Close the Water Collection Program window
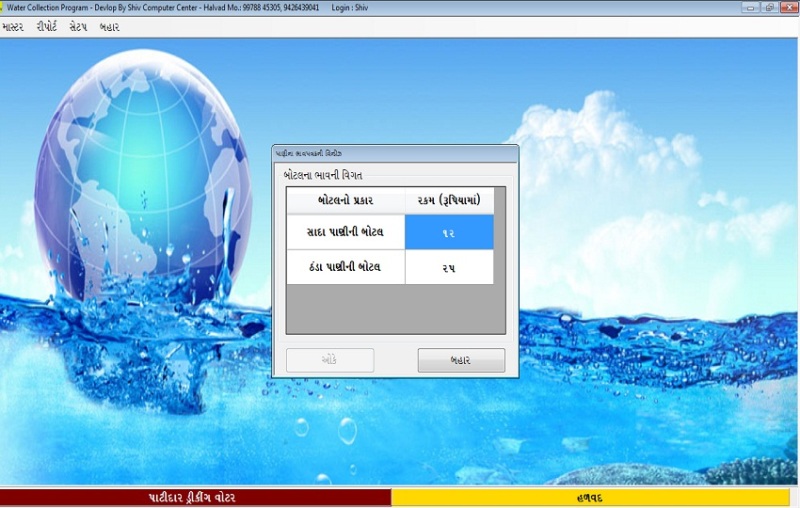 [787, 6]
